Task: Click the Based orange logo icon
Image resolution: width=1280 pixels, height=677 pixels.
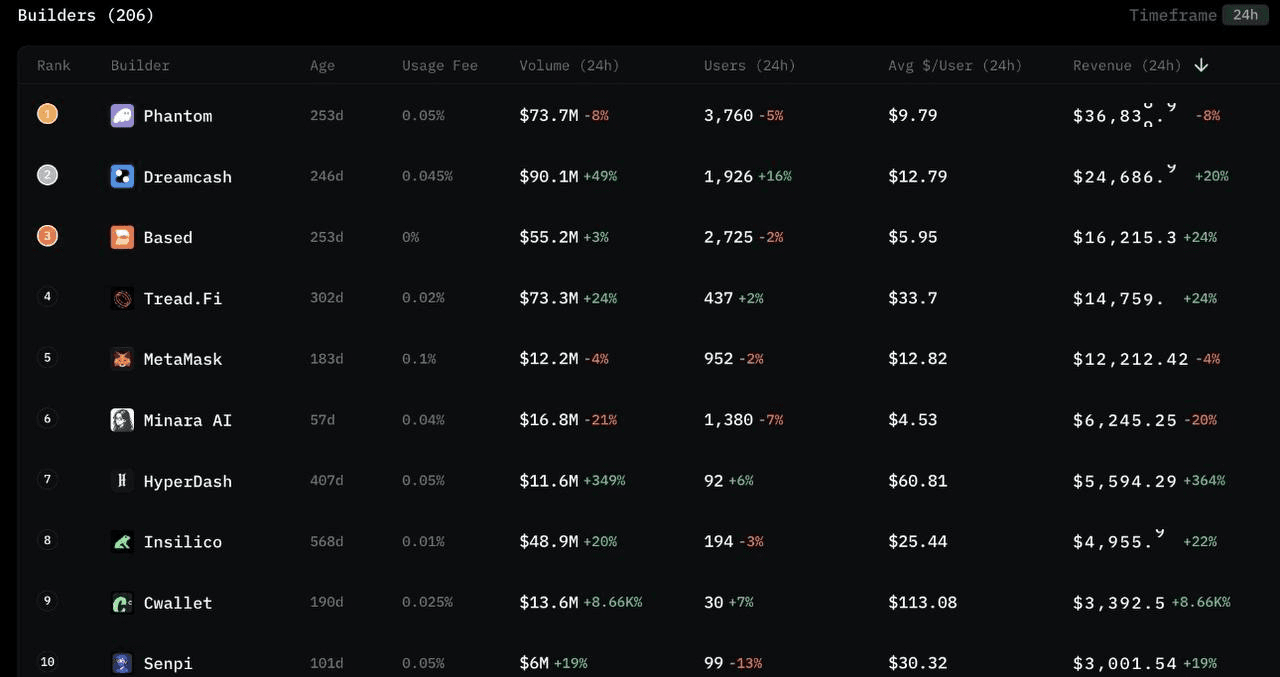Action: point(122,237)
